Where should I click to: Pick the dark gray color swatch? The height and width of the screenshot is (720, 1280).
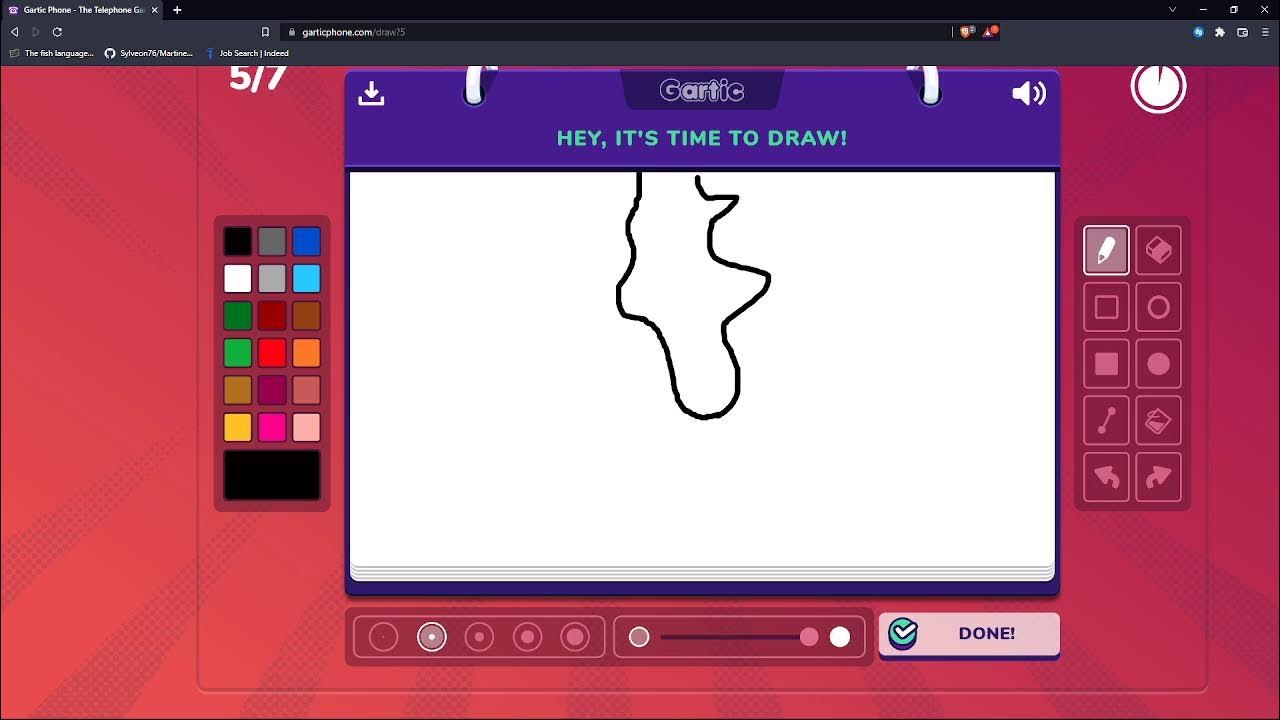click(272, 241)
